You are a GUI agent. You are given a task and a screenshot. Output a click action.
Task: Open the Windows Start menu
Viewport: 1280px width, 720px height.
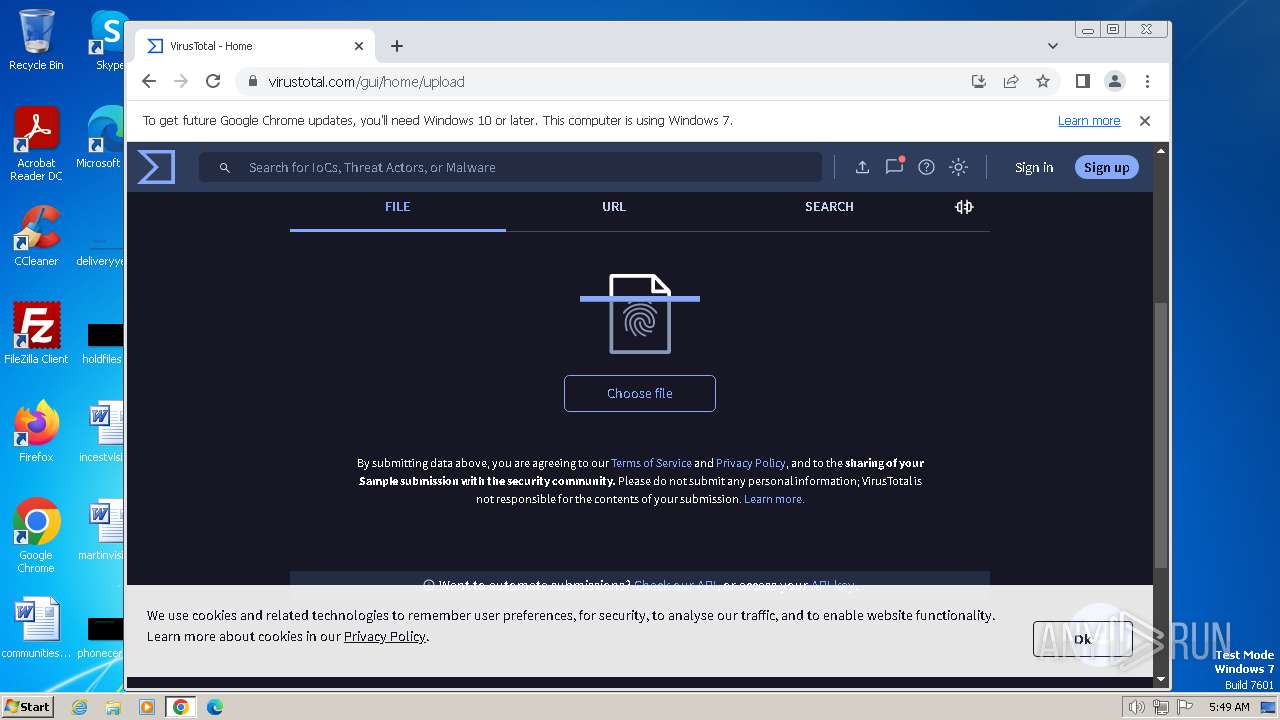click(28, 706)
